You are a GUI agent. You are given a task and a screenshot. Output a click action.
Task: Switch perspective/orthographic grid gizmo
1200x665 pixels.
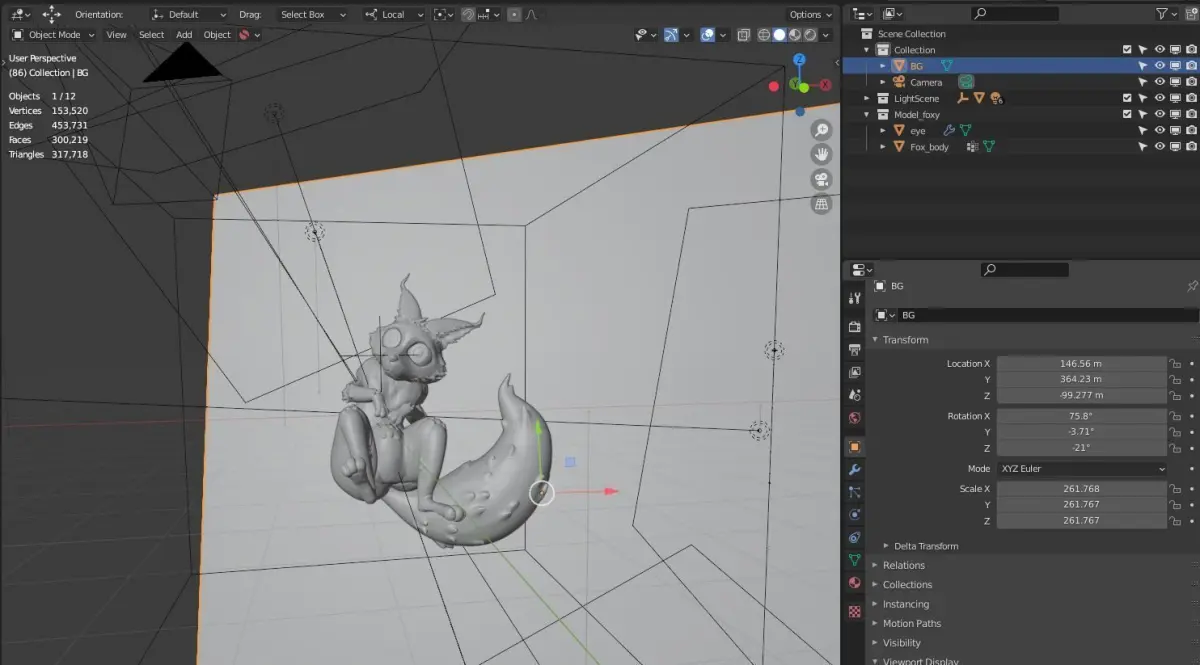822,204
